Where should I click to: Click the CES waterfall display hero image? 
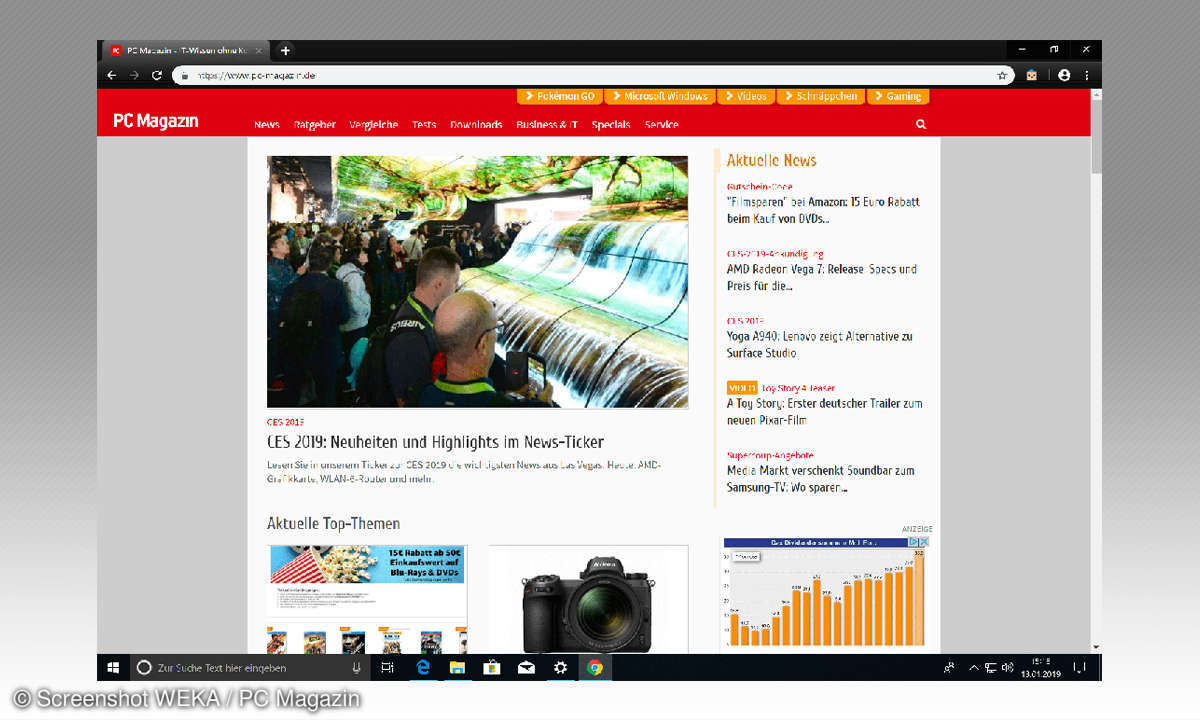(477, 281)
